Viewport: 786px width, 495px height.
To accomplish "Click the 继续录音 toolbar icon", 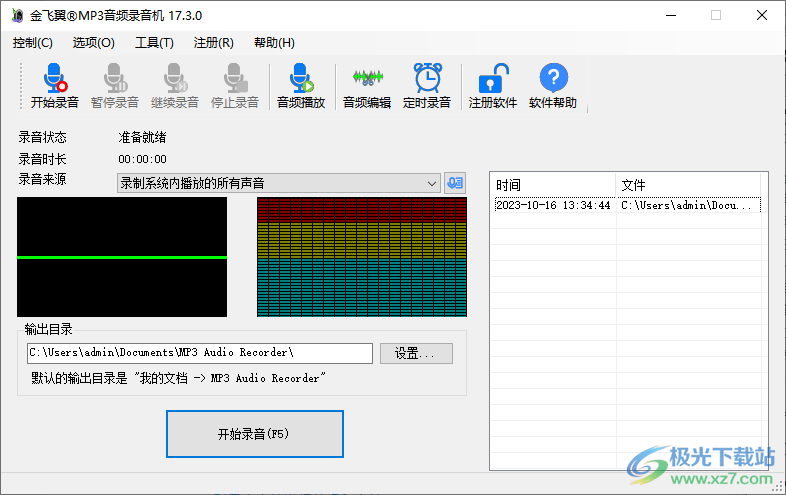I will pyautogui.click(x=174, y=86).
